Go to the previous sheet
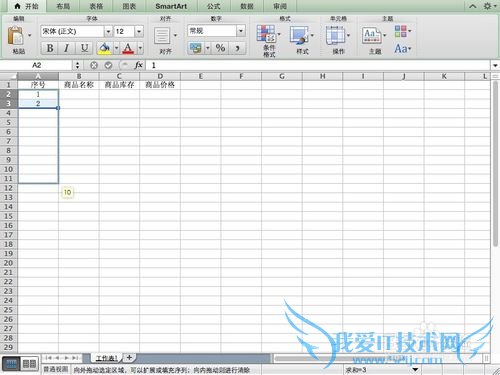This screenshot has width=500, height=375. 57,358
